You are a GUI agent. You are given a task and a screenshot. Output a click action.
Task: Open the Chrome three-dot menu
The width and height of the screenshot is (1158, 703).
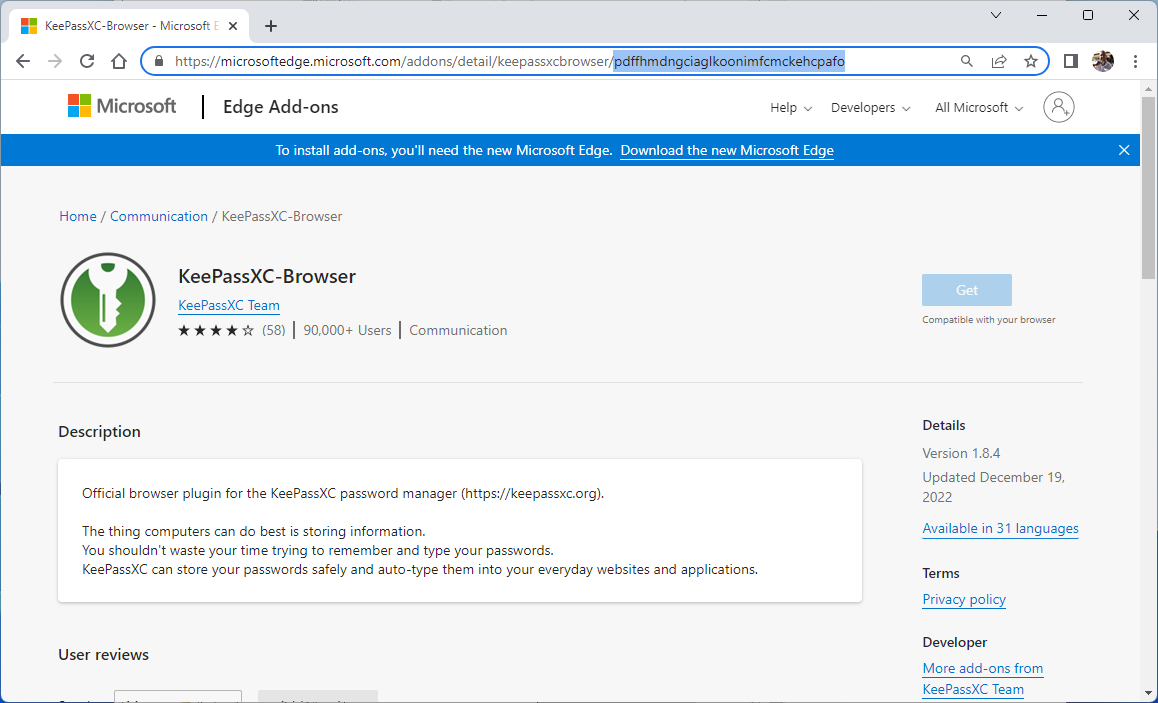(x=1135, y=61)
